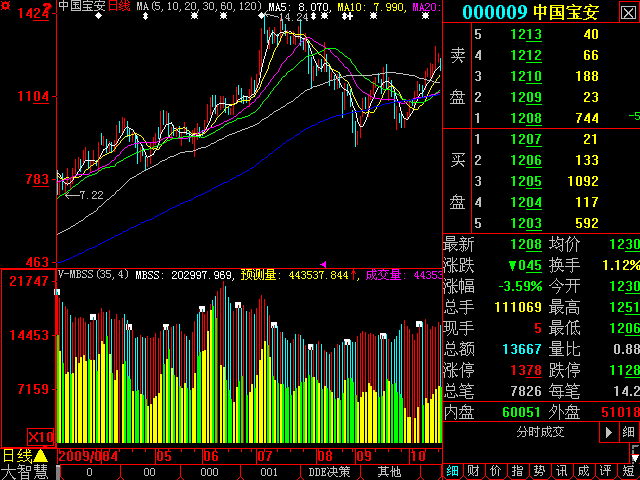The height and width of the screenshot is (480, 640).
Task: Click the MA5: 8.070 value
Action: point(299,7)
